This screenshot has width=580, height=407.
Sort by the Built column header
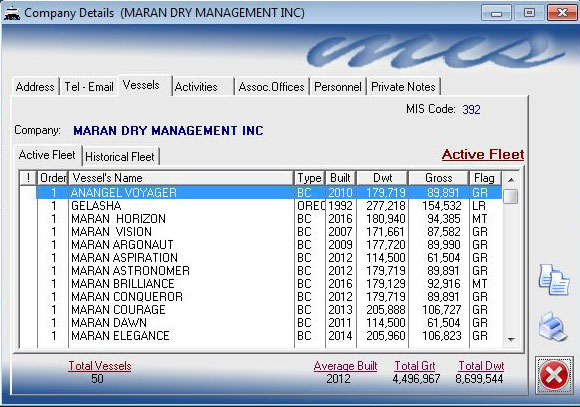click(x=340, y=178)
